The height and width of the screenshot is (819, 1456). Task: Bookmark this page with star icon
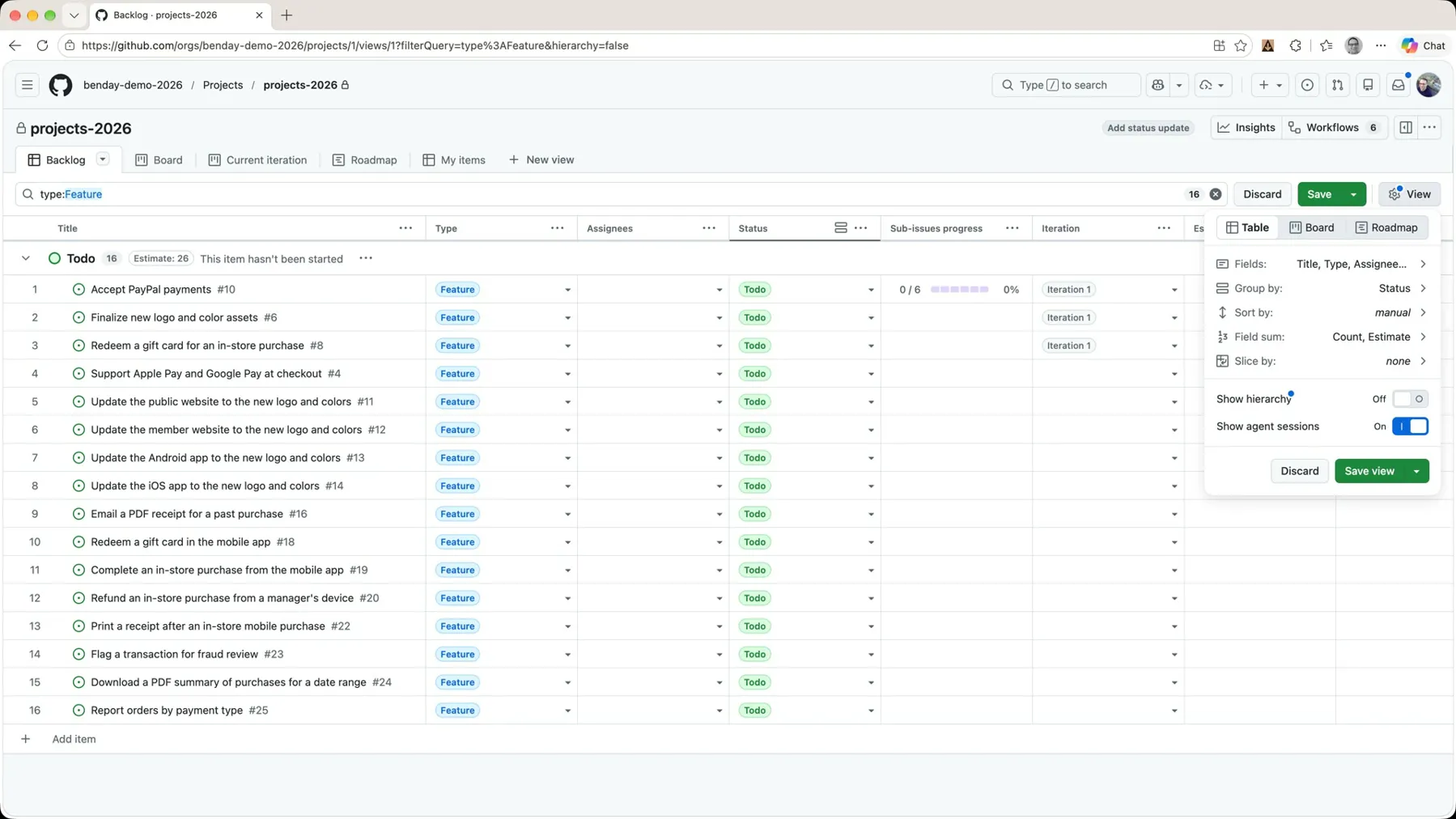tap(1241, 46)
